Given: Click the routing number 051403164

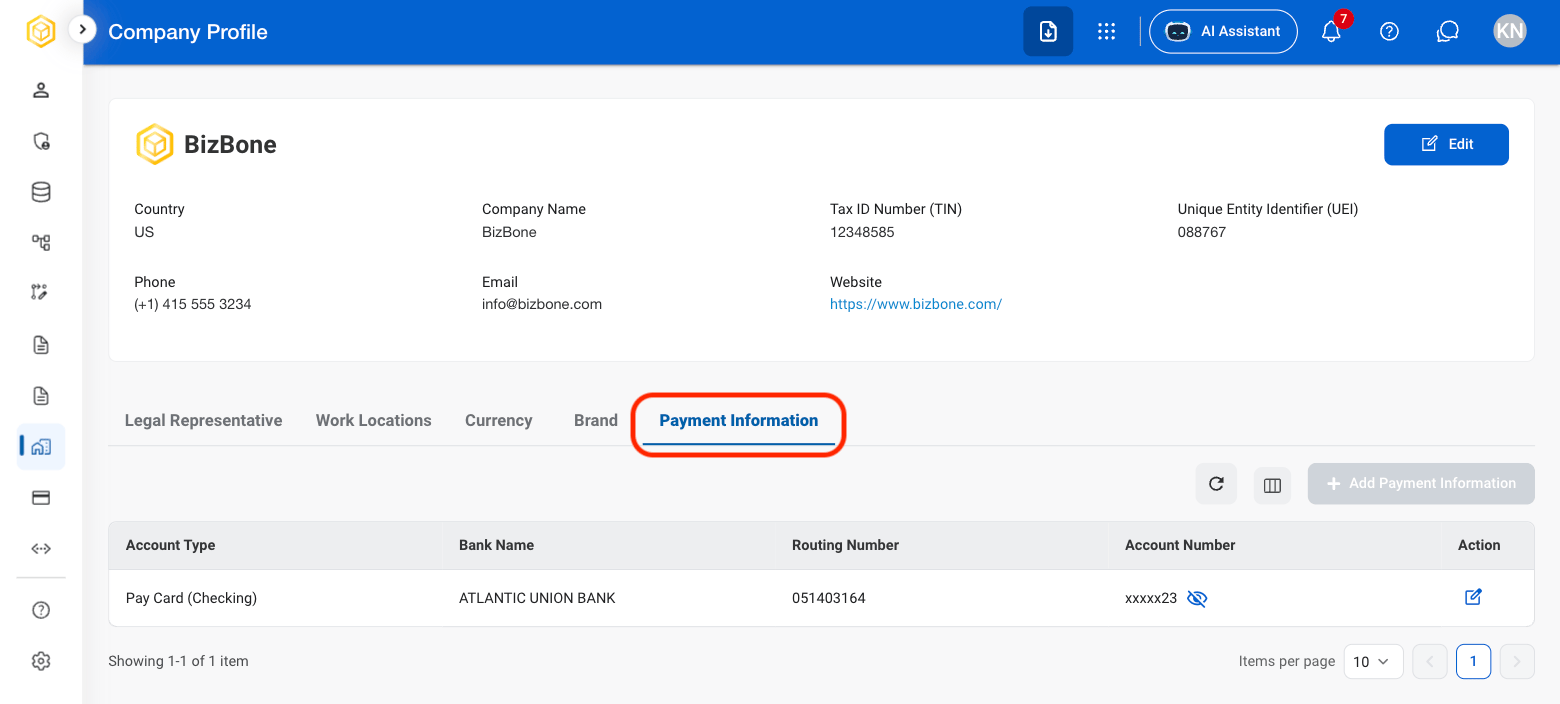Looking at the screenshot, I should coord(828,598).
